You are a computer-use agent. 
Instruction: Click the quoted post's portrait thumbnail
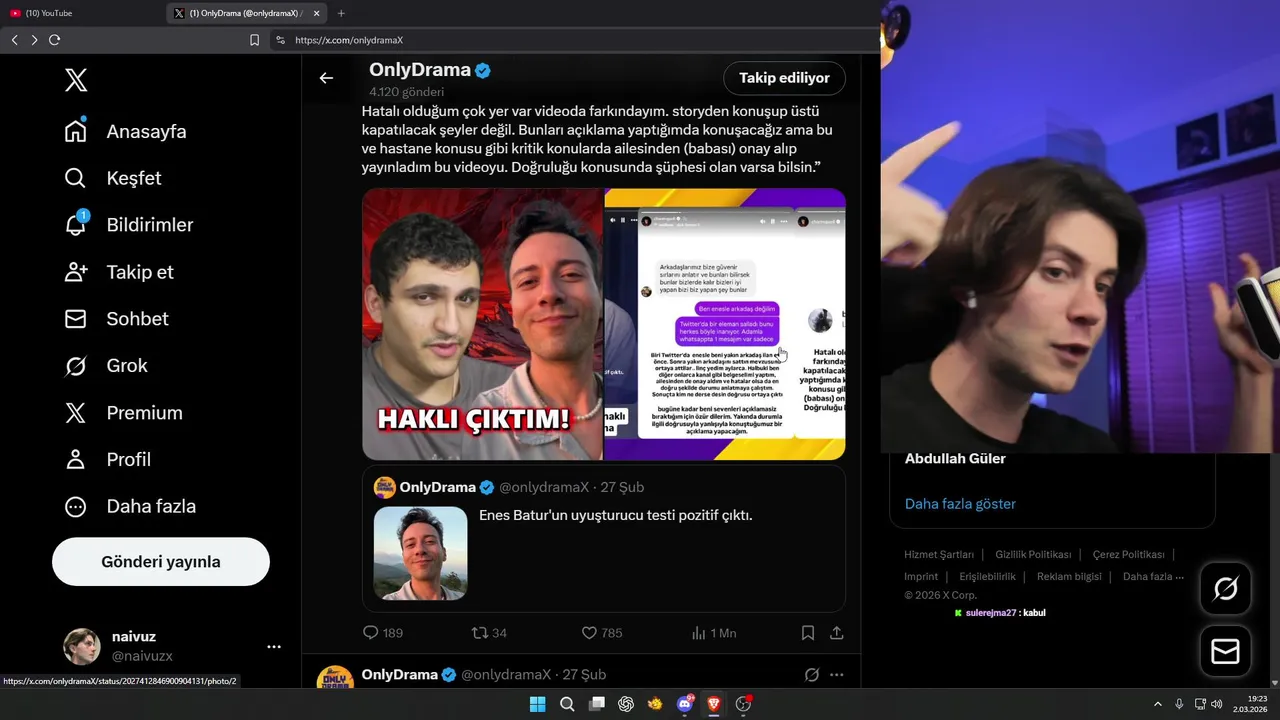420,553
